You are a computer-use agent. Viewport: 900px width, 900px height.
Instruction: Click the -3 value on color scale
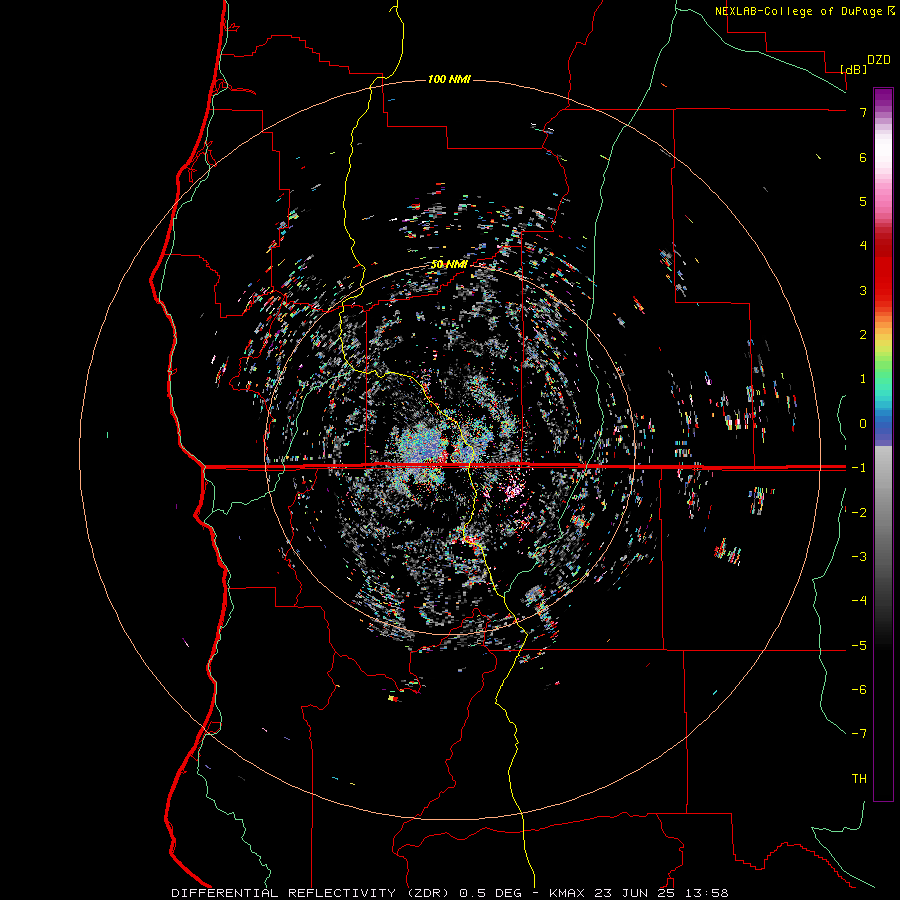tap(859, 557)
